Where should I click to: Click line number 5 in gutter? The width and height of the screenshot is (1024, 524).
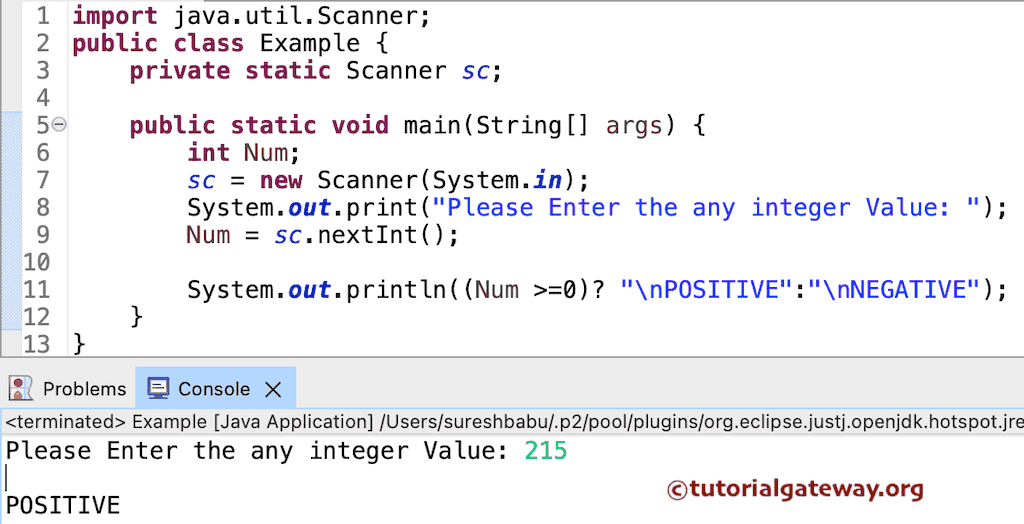(x=42, y=125)
